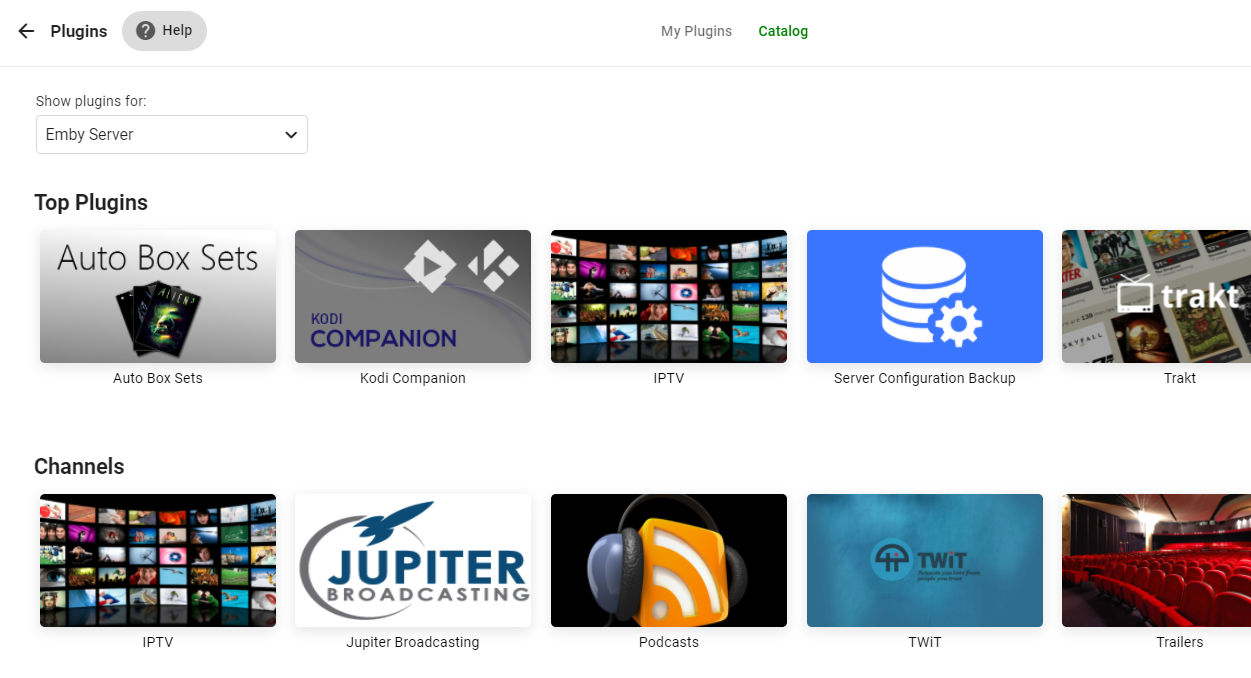Switch to the My Plugins tab
The image size is (1251, 678).
(x=696, y=31)
